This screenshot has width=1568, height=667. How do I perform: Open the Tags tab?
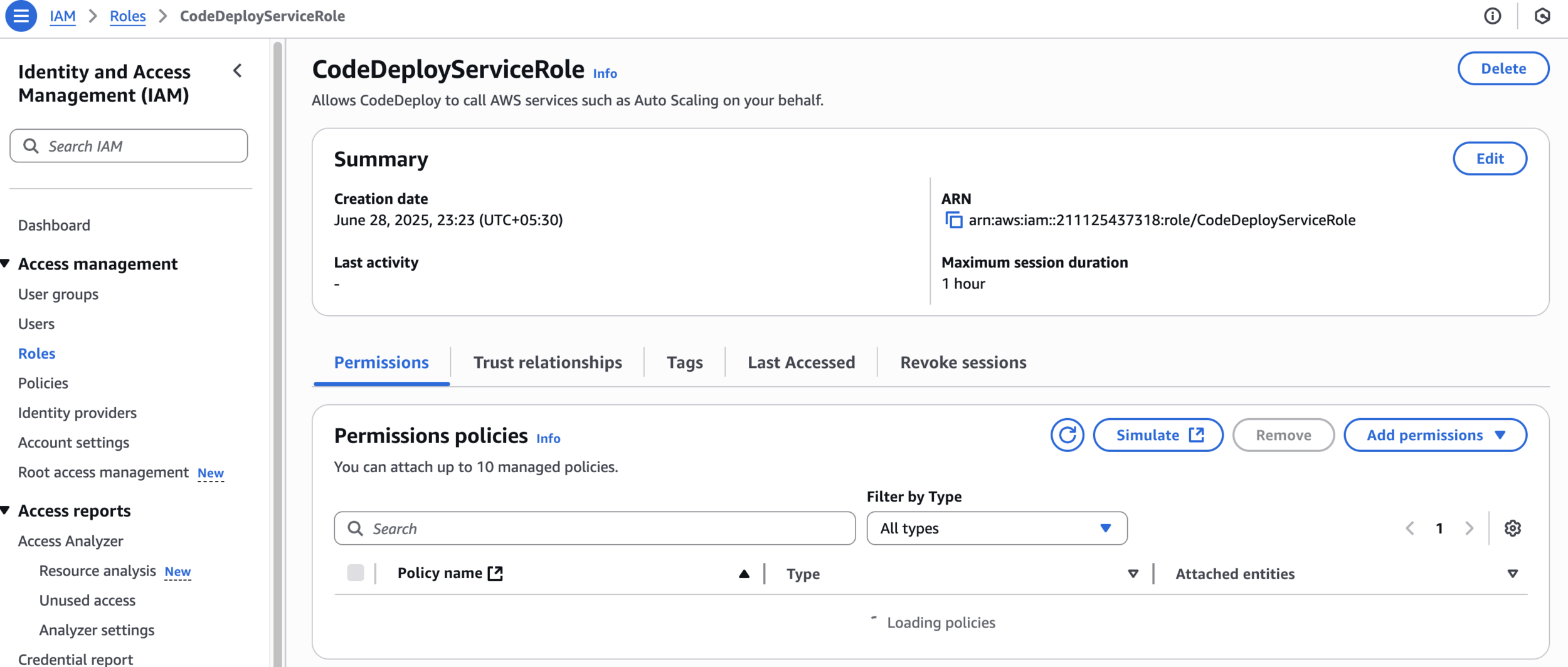(x=684, y=362)
